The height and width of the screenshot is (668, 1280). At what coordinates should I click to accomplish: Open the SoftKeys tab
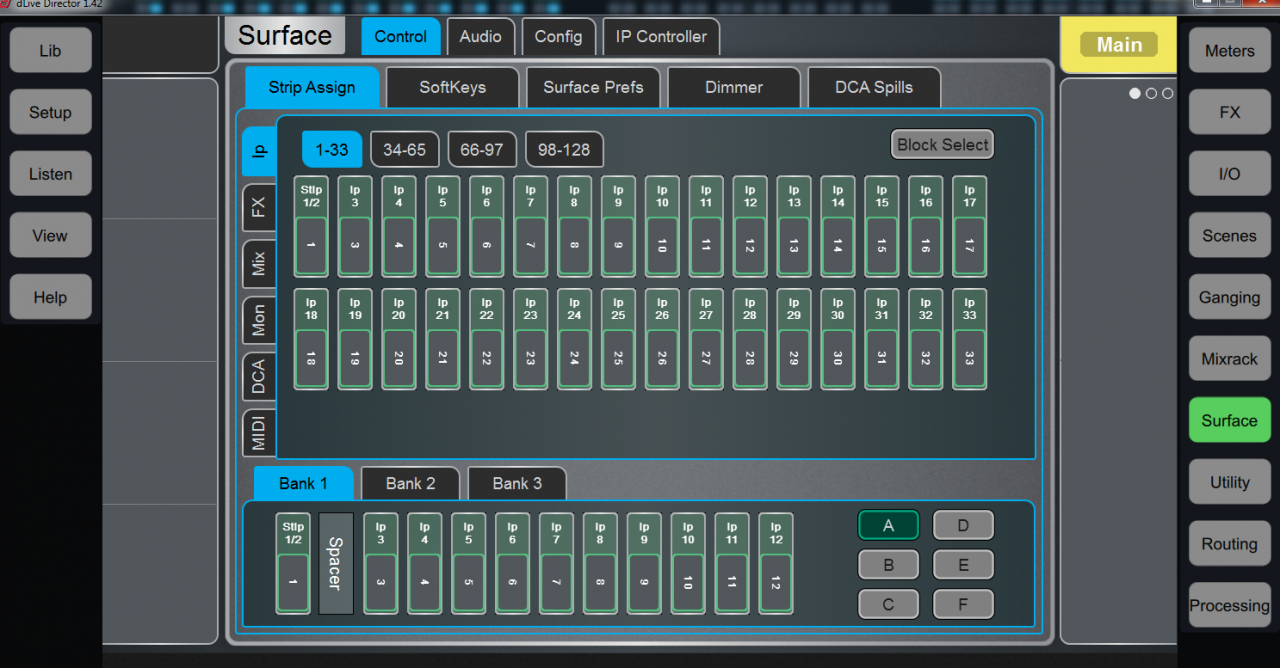click(x=452, y=88)
